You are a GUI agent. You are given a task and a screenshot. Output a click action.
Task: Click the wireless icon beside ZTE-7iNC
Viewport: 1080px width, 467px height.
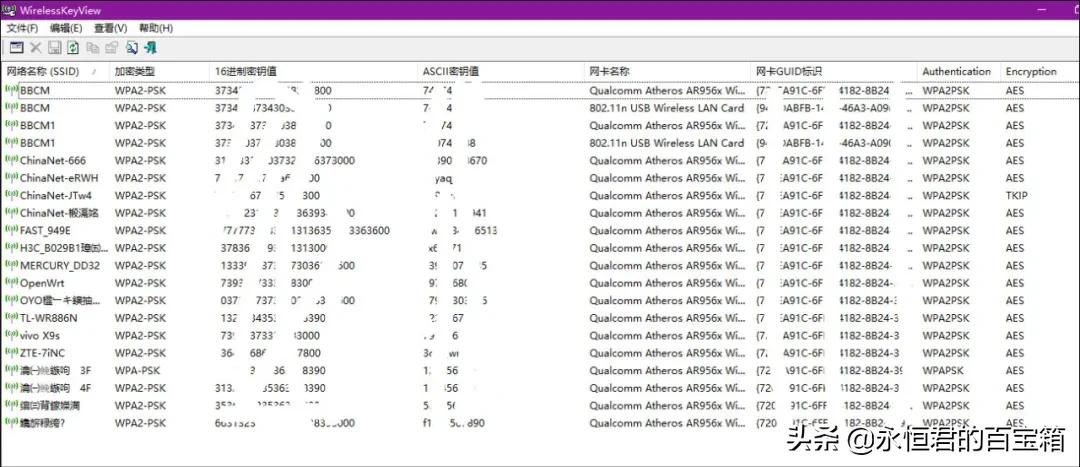pos(12,353)
